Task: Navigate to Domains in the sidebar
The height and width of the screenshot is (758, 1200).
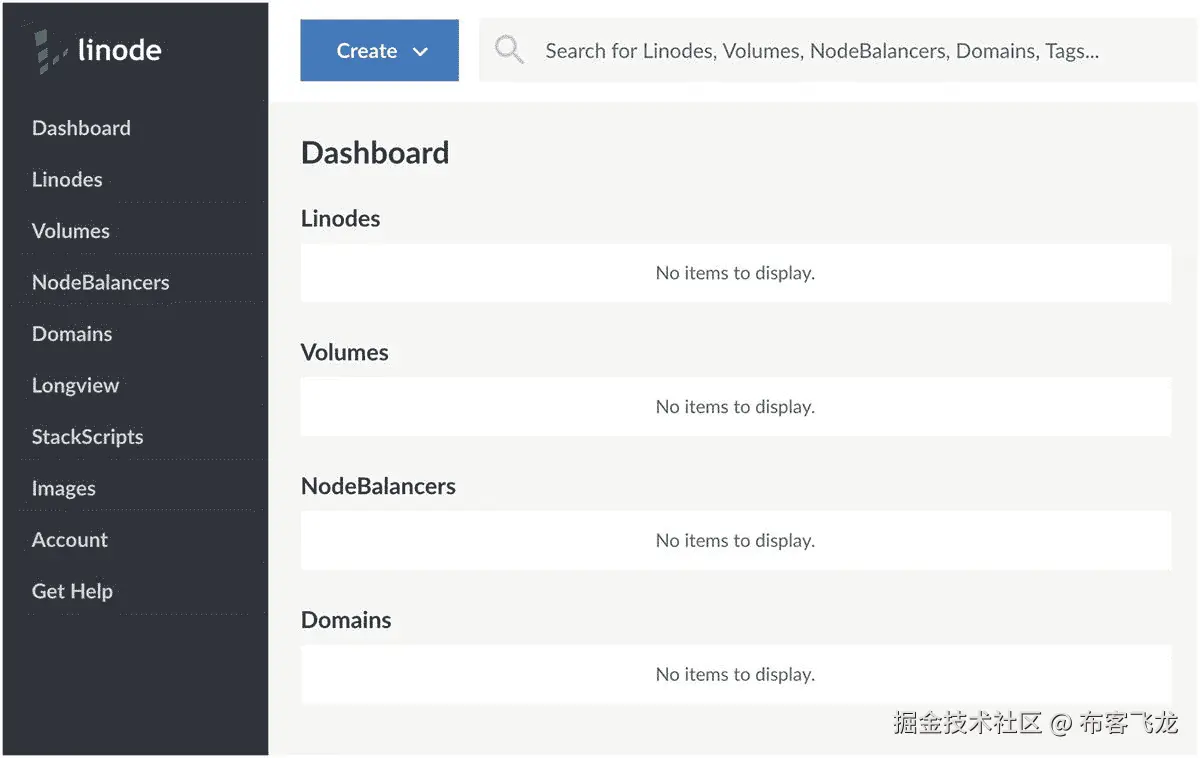Action: [x=72, y=334]
